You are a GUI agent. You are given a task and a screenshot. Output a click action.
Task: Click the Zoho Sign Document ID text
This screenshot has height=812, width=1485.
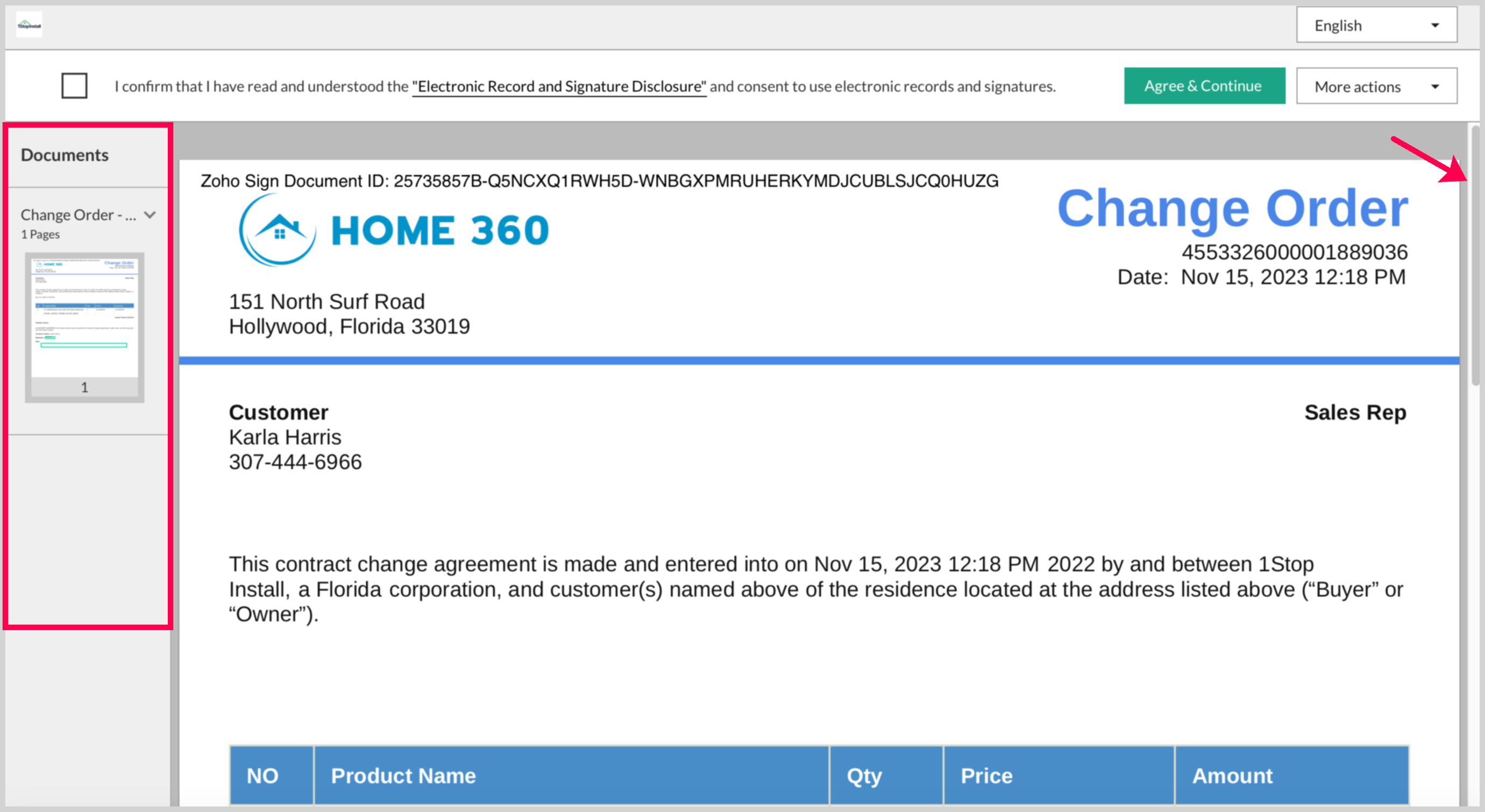599,181
